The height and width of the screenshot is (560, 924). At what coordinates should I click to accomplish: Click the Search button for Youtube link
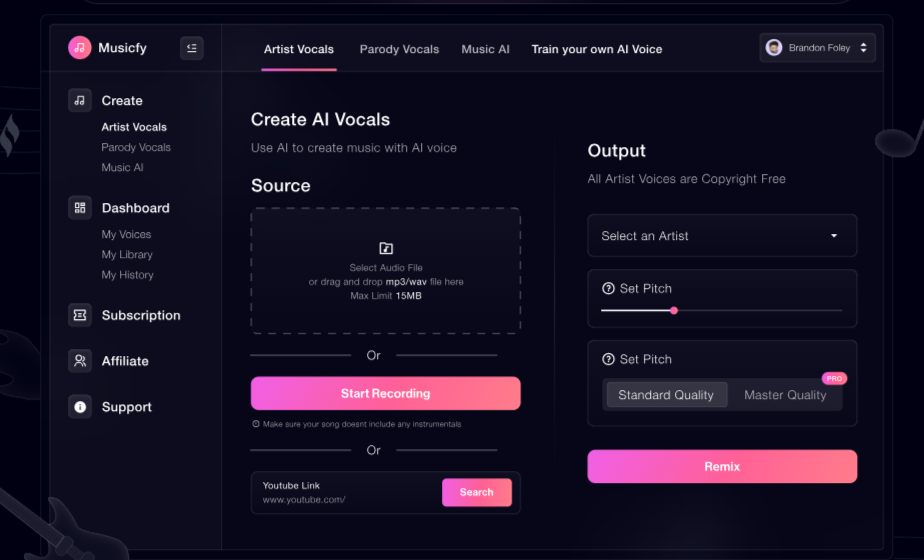[x=477, y=492]
